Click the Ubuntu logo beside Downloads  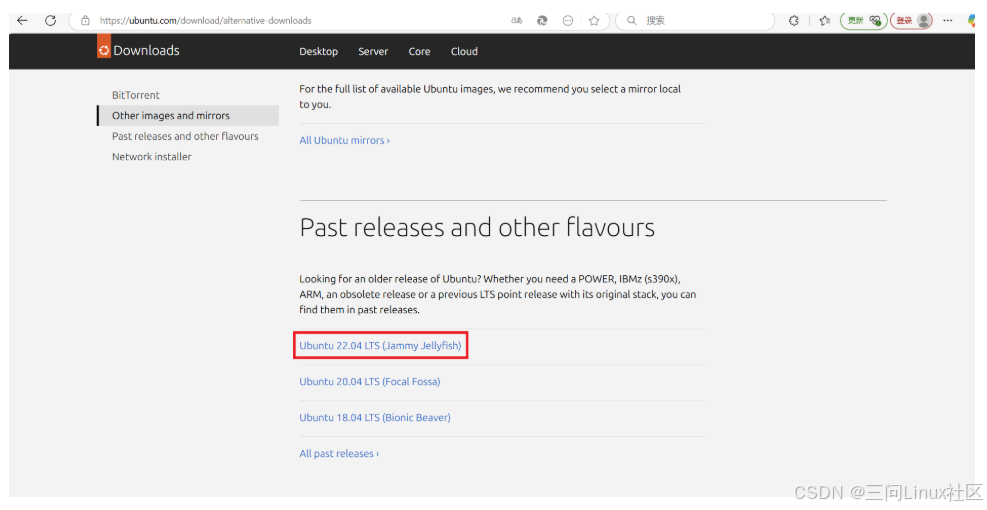(x=104, y=48)
